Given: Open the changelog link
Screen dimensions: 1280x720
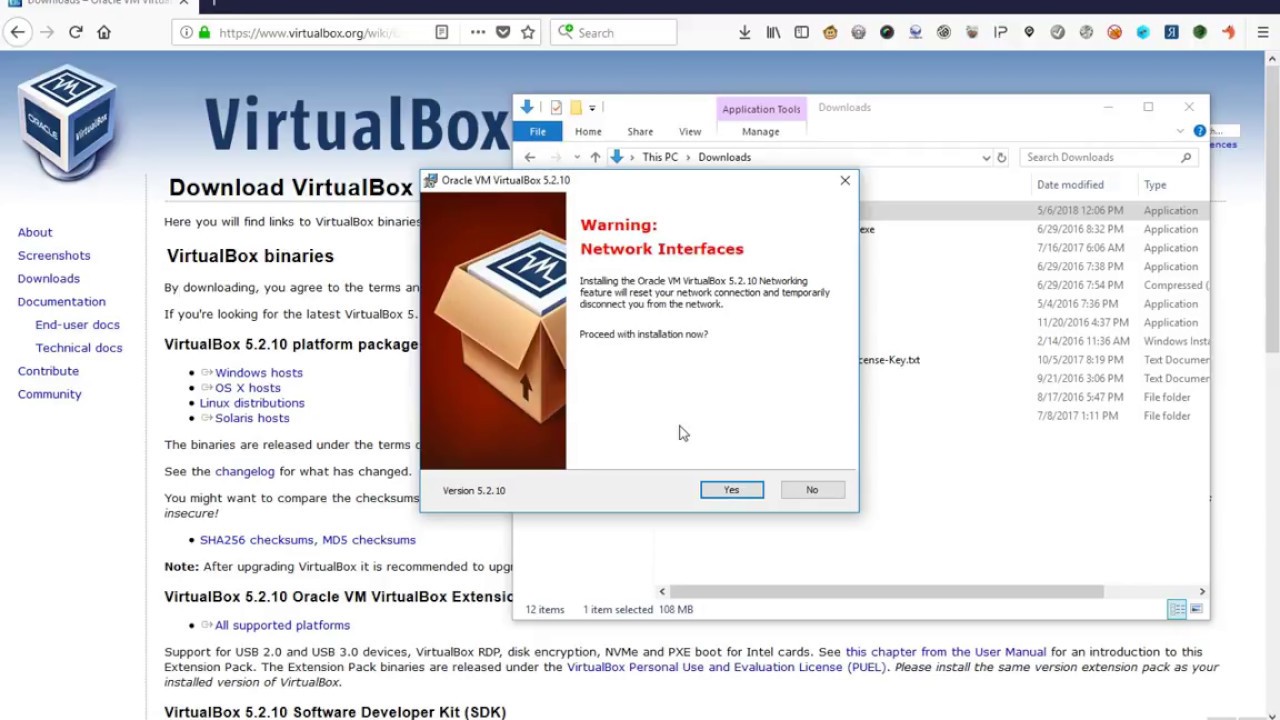Looking at the screenshot, I should 244,471.
